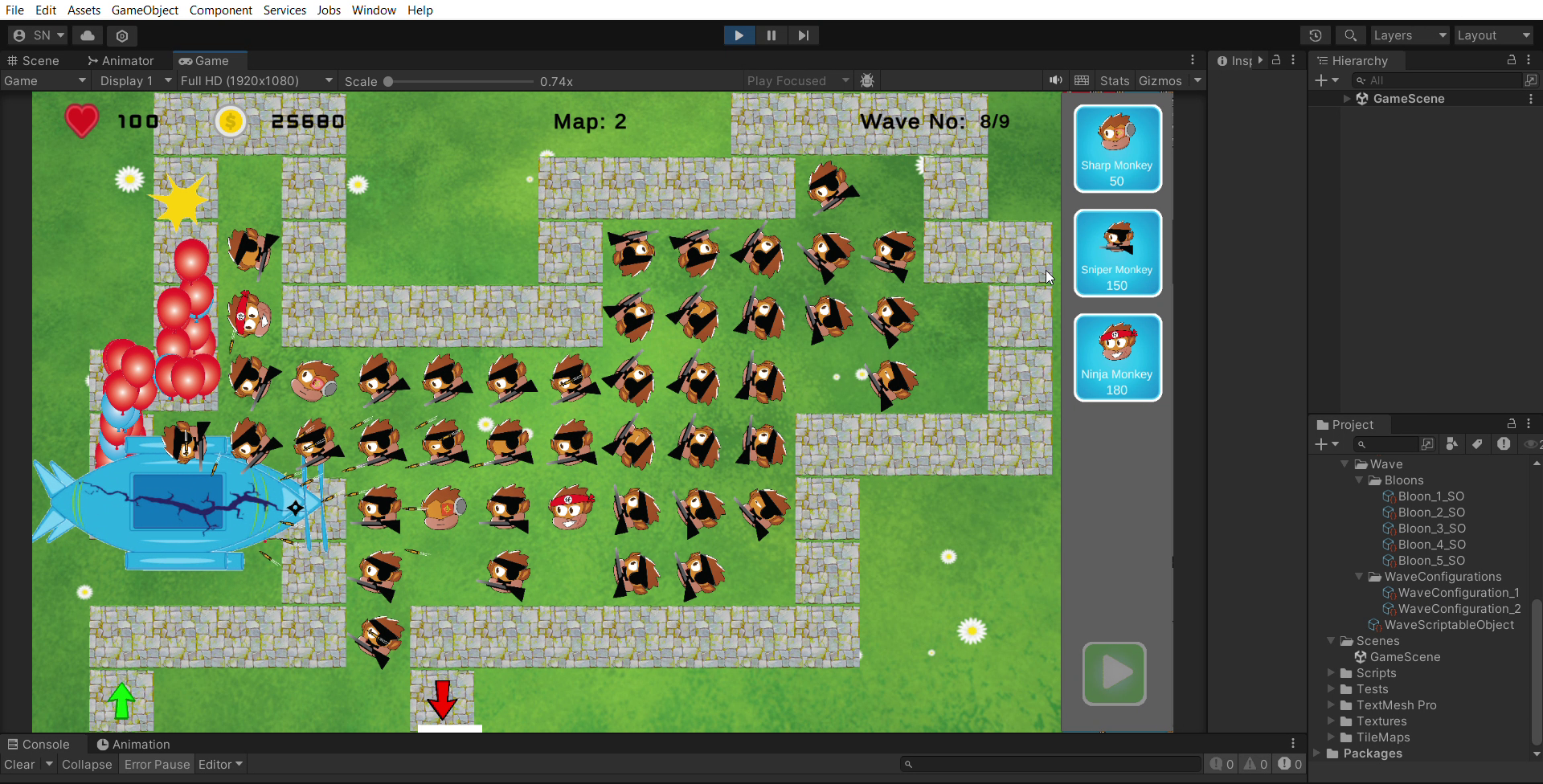The image size is (1543, 784).
Task: Switch to the Scene tab
Action: point(33,60)
